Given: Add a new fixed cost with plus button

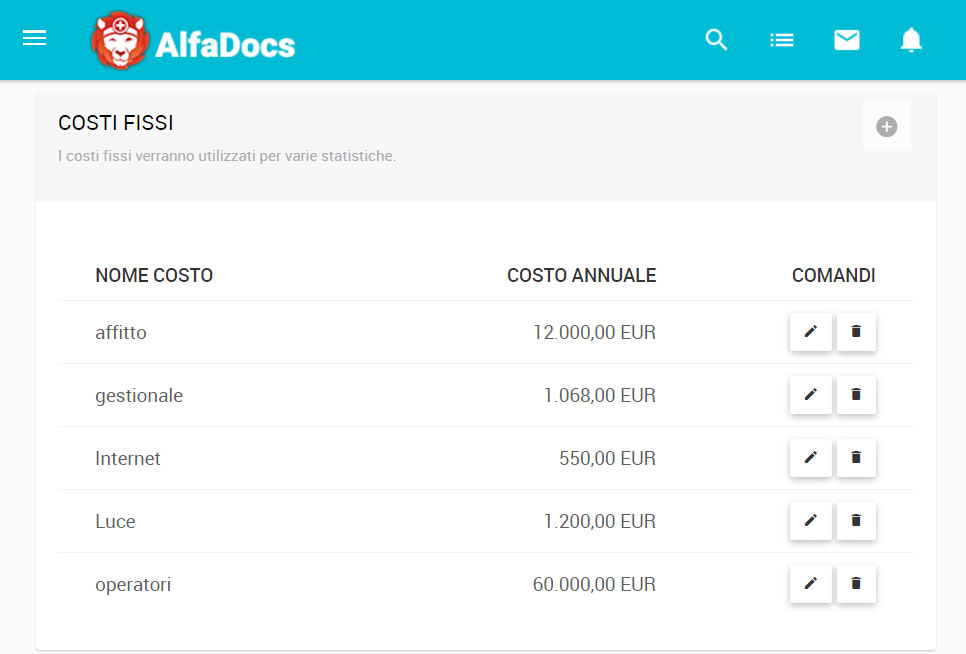Looking at the screenshot, I should point(887,127).
